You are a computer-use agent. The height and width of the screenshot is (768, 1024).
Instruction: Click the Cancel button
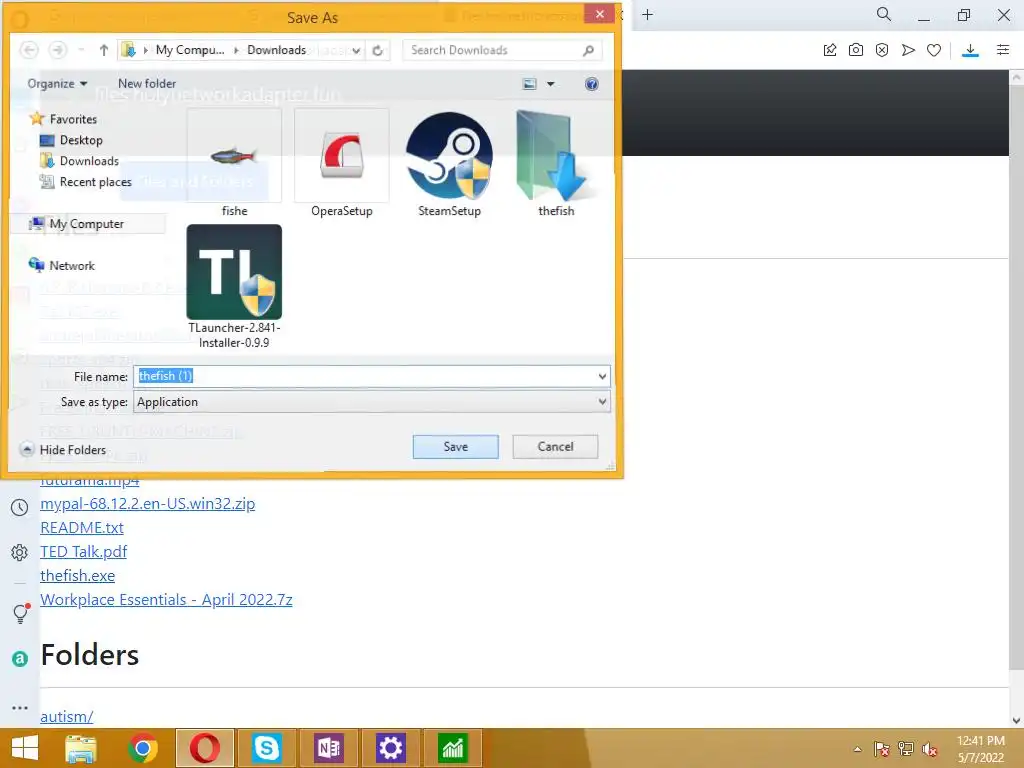tap(555, 447)
